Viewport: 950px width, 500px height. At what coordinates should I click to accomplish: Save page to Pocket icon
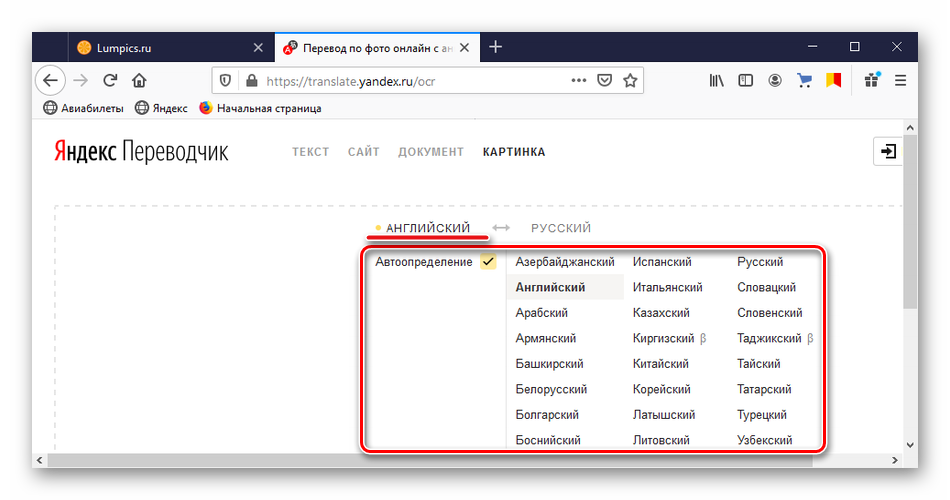605,81
